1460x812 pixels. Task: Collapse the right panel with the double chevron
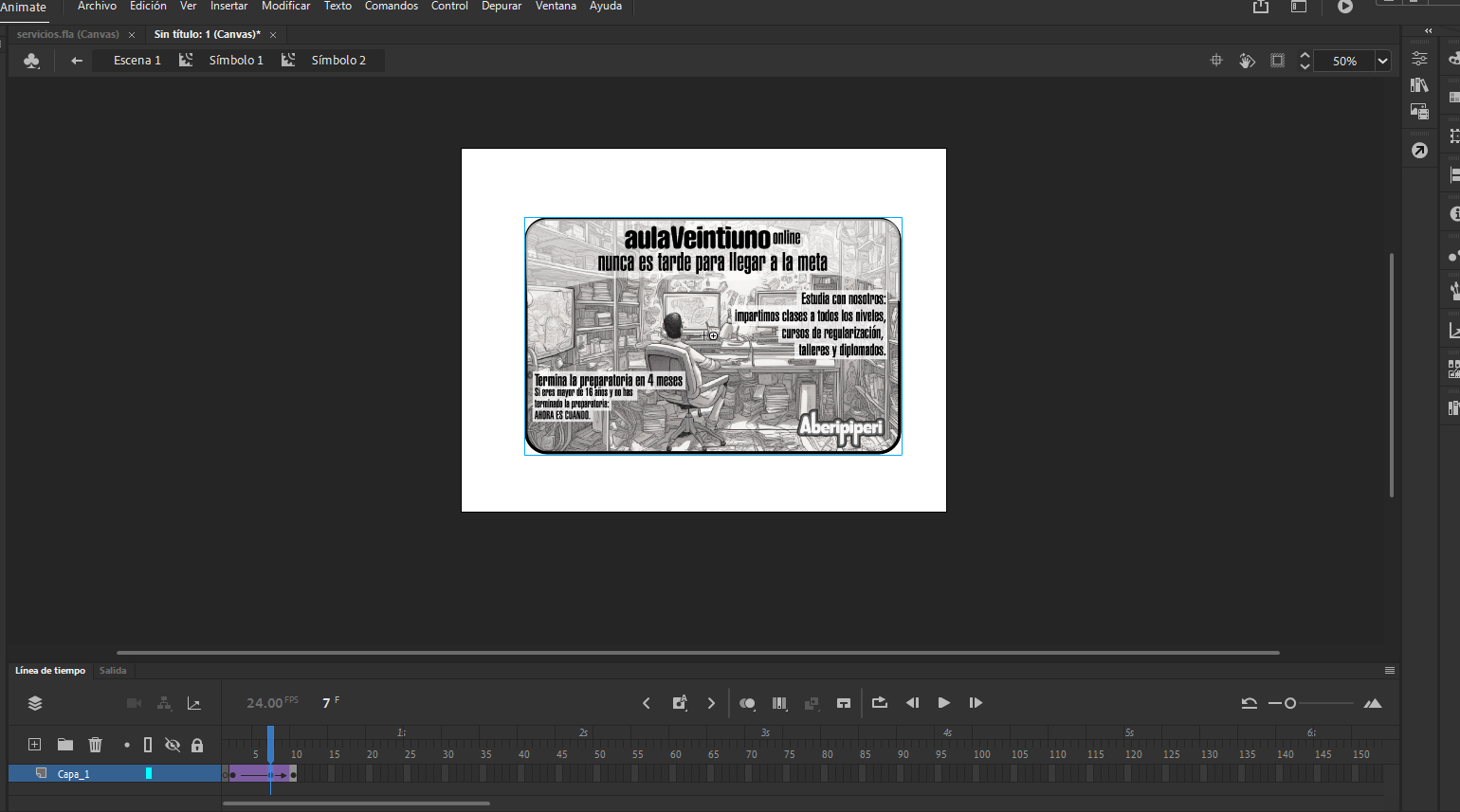(1428, 30)
